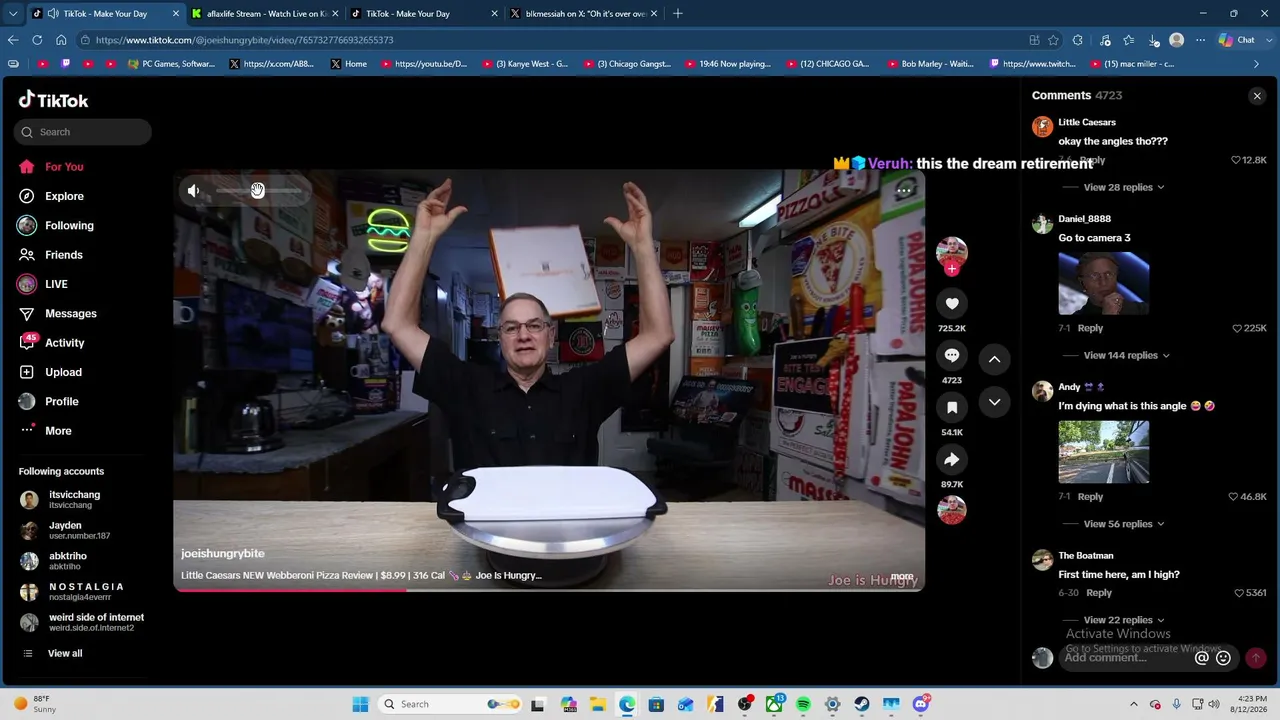Favorite this page with the star icon
This screenshot has height=720, width=1280.
[1053, 40]
